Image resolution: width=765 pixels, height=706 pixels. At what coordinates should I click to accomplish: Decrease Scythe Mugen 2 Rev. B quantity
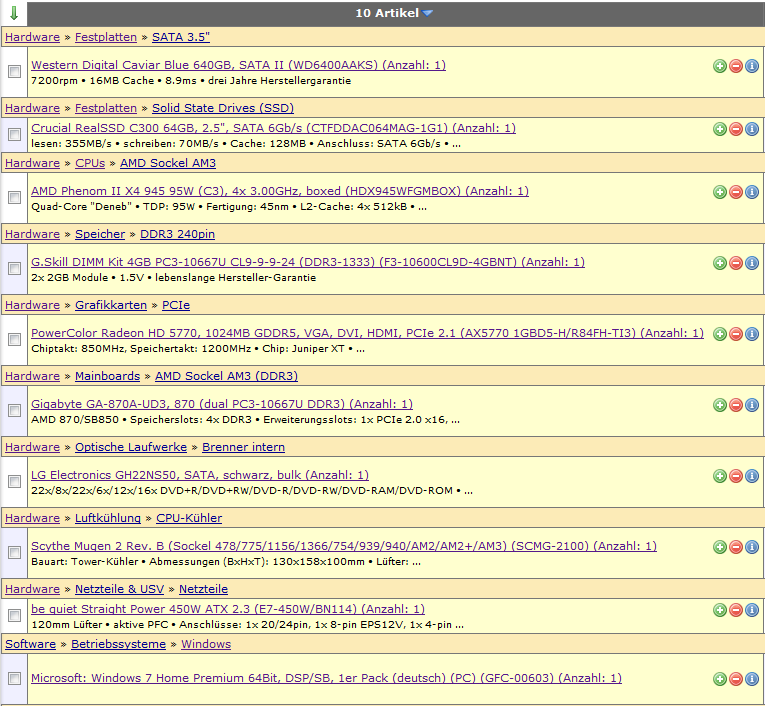pyautogui.click(x=736, y=547)
